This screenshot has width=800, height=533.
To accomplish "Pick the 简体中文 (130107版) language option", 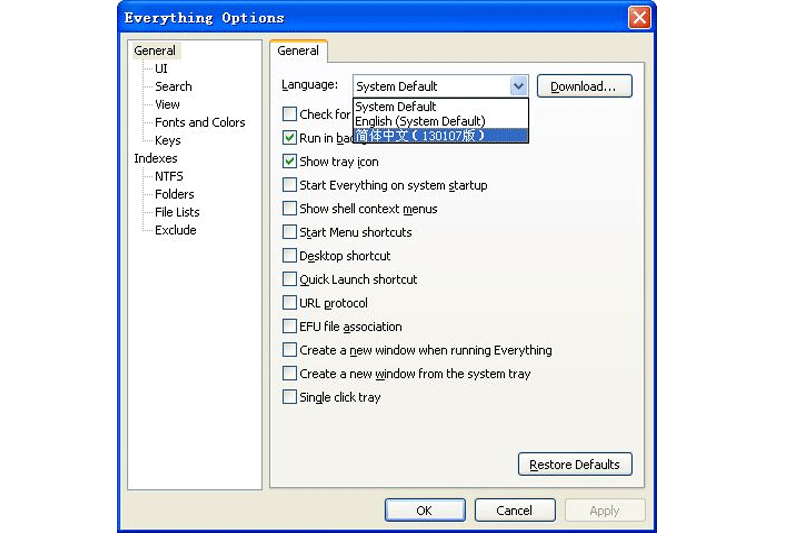I will click(440, 135).
